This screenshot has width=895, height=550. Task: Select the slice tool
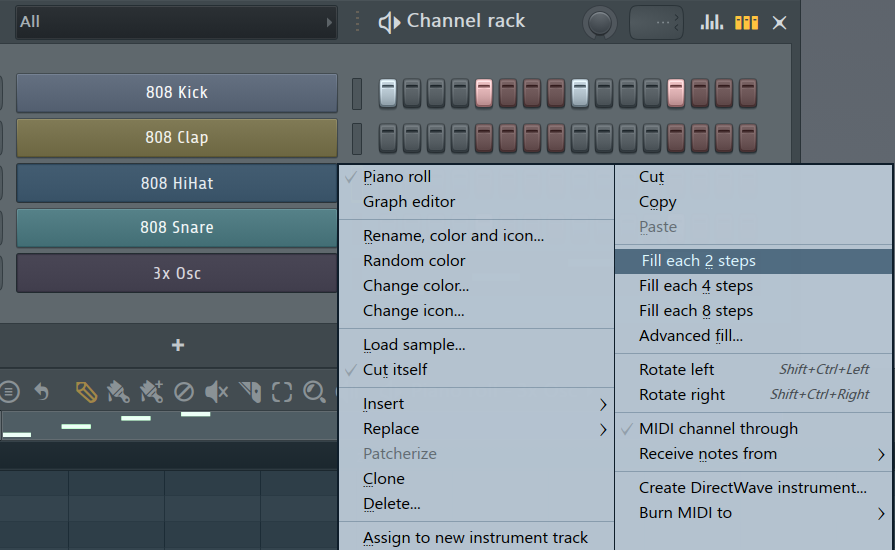(250, 391)
